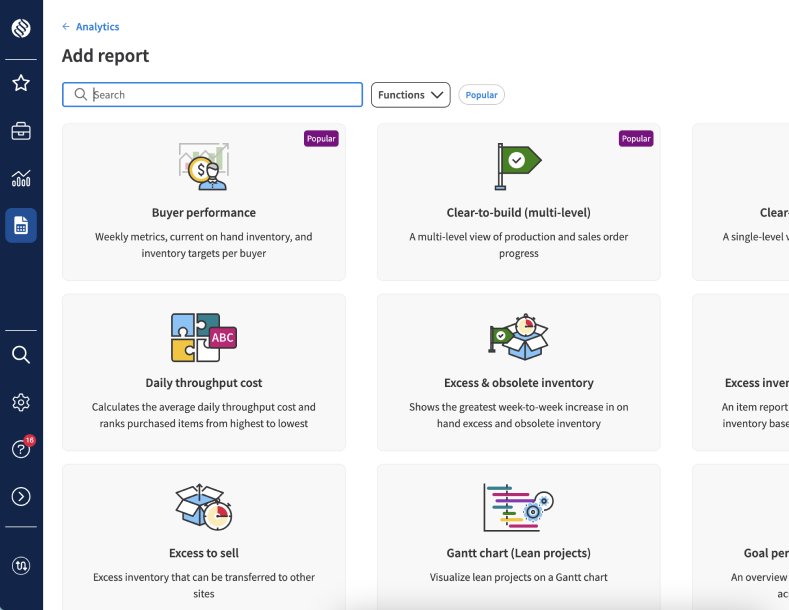The height and width of the screenshot is (610, 789).
Task: Select the highlighted reports sheet icon in sidebar
Action: point(21,226)
